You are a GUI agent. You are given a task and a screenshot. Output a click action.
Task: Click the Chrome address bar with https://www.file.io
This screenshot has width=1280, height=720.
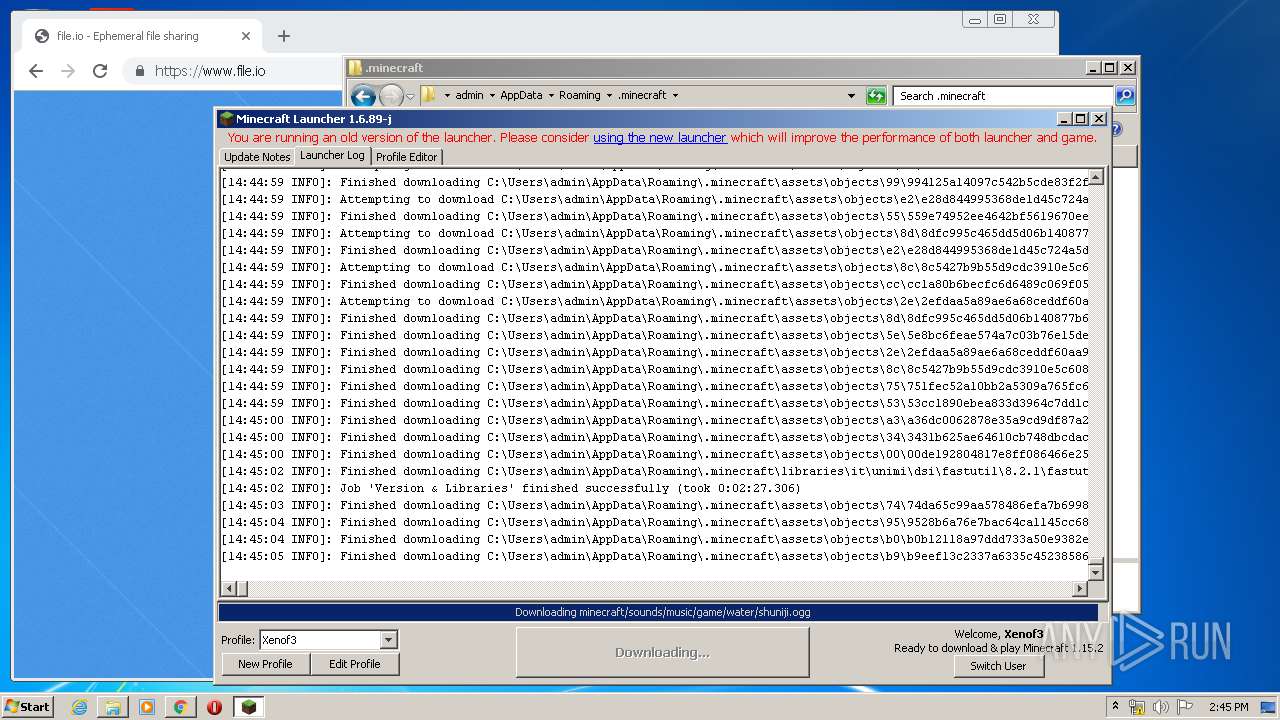[x=230, y=71]
